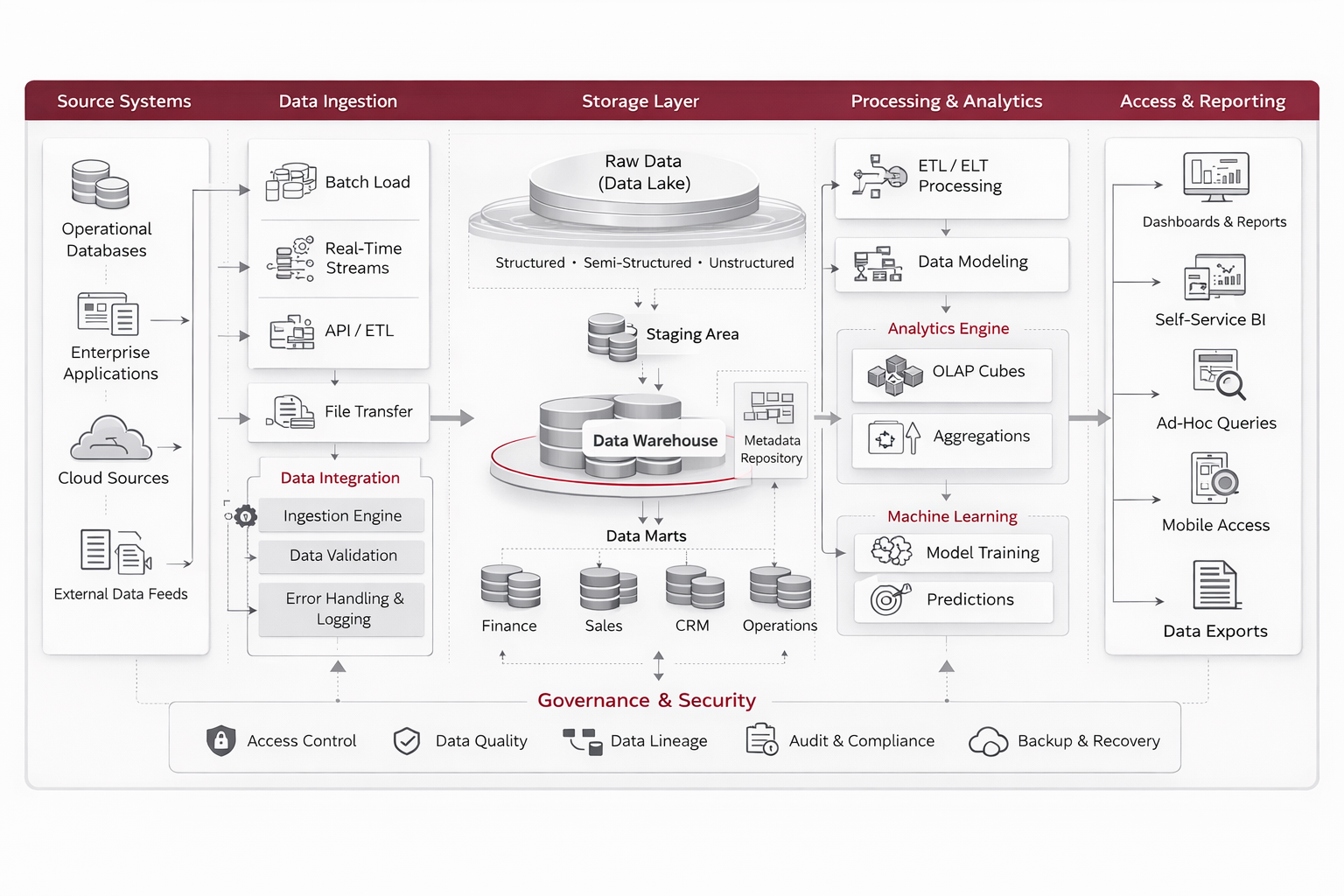Select the Cloud Sources cloud icon

coord(110,438)
